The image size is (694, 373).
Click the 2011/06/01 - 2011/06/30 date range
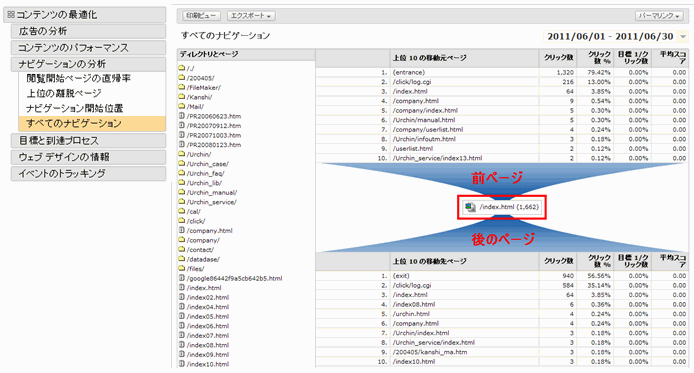click(610, 36)
